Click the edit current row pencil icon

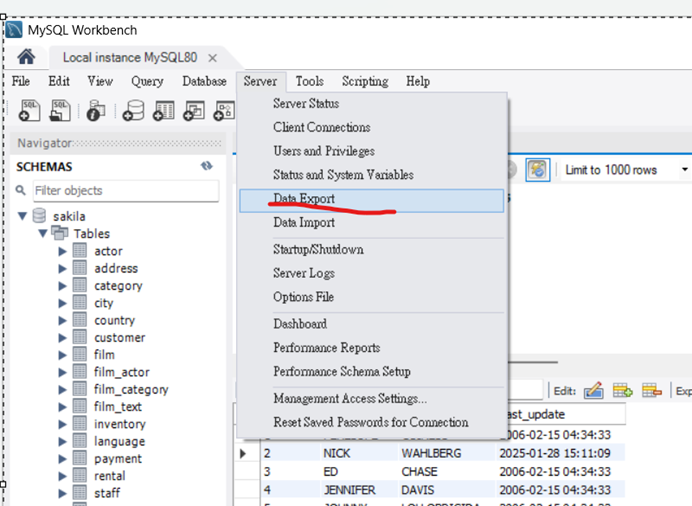point(593,390)
